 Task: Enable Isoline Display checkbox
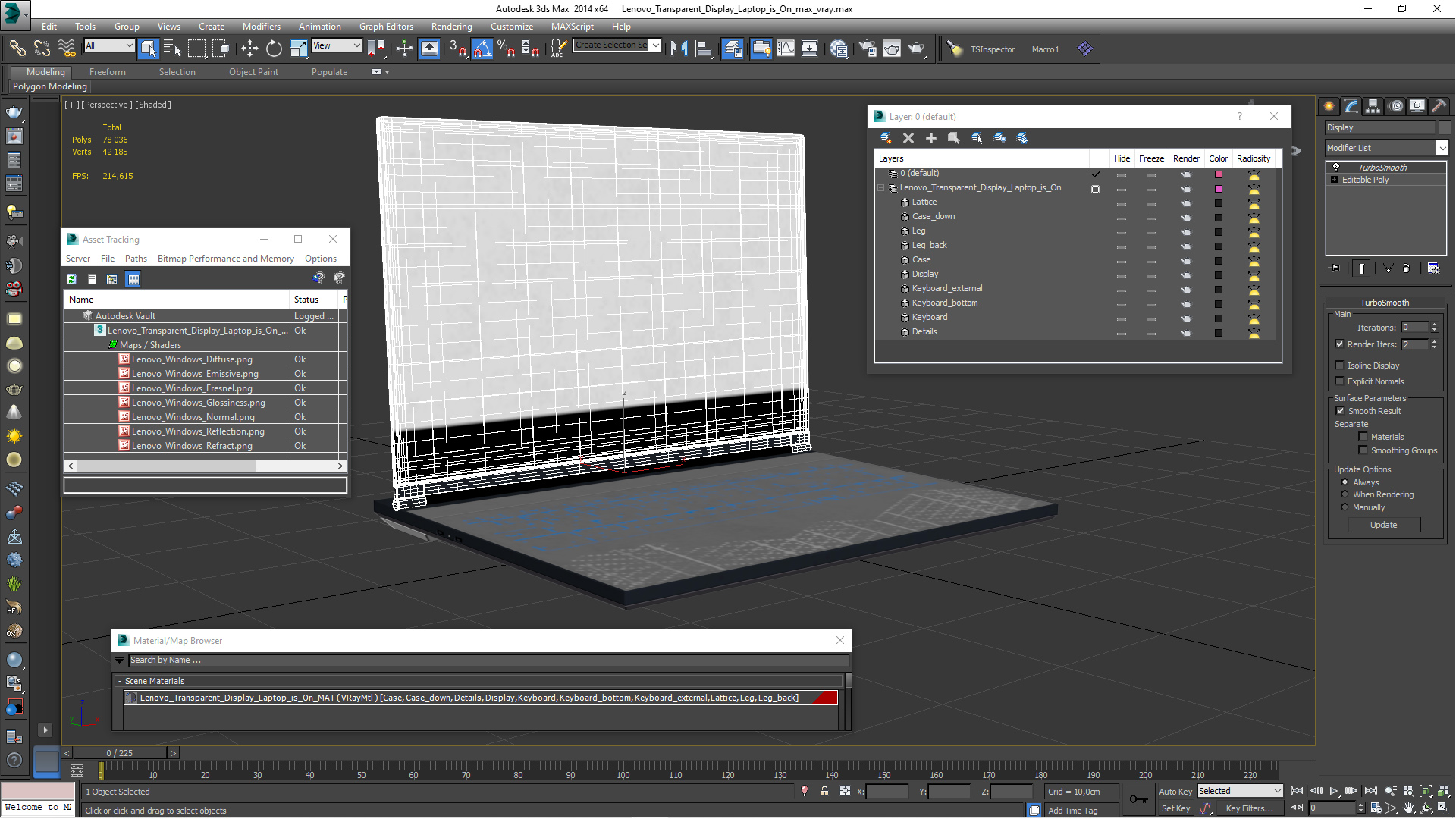(x=1339, y=366)
